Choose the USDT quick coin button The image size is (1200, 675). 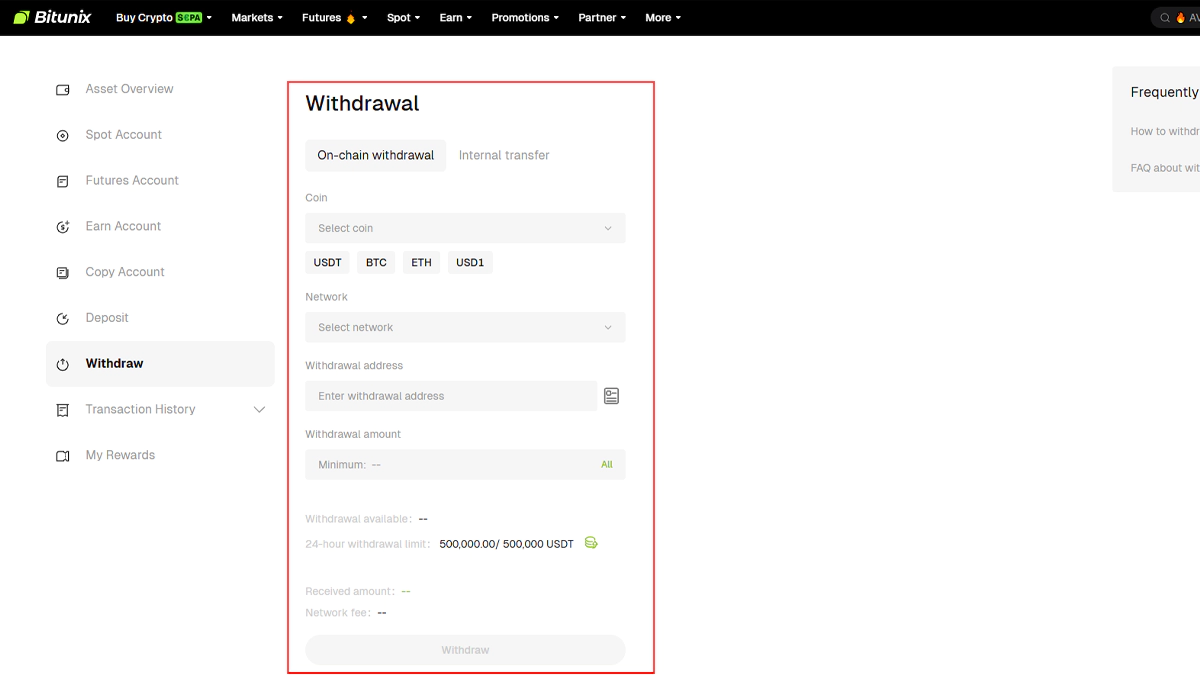point(327,263)
